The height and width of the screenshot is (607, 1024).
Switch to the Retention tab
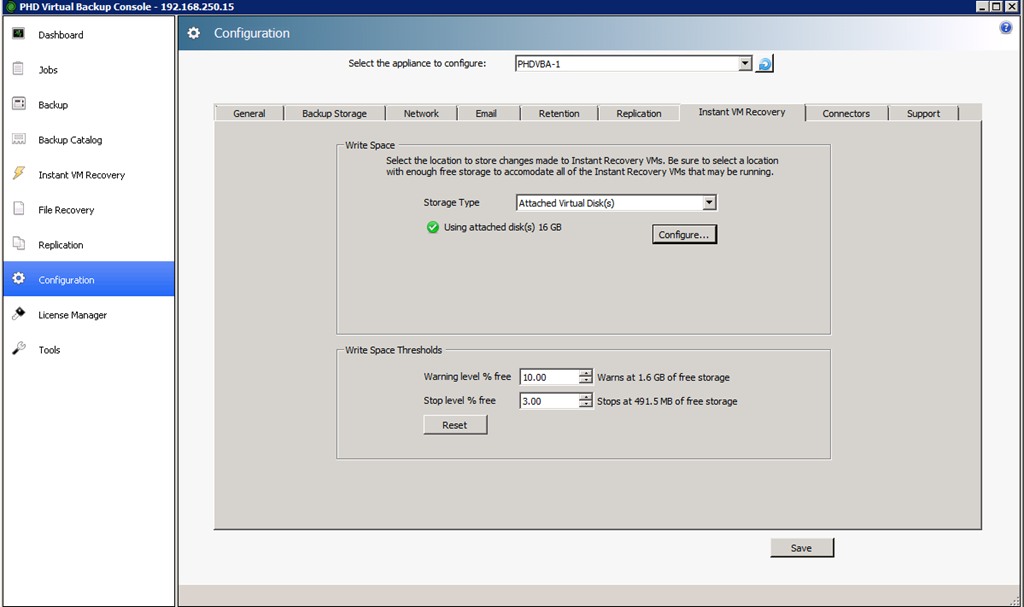(x=559, y=113)
